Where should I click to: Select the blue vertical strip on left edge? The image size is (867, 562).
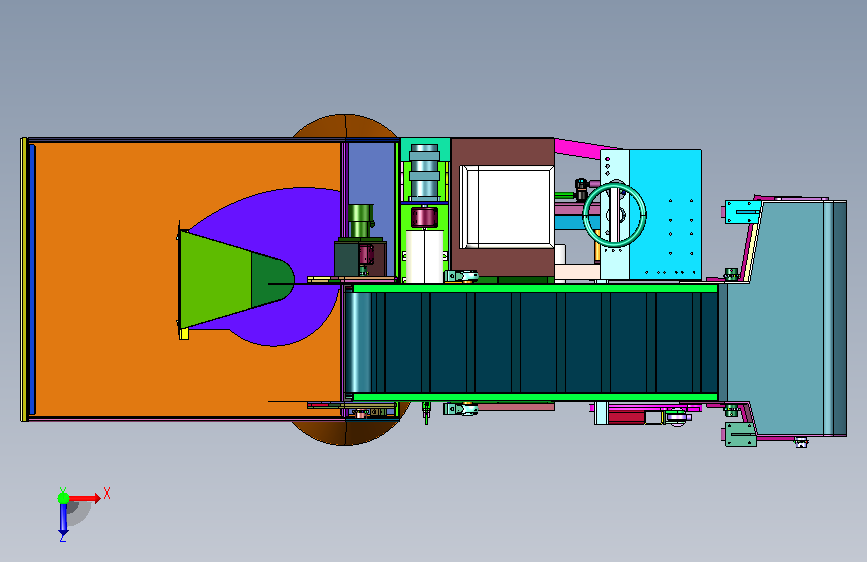(x=32, y=279)
